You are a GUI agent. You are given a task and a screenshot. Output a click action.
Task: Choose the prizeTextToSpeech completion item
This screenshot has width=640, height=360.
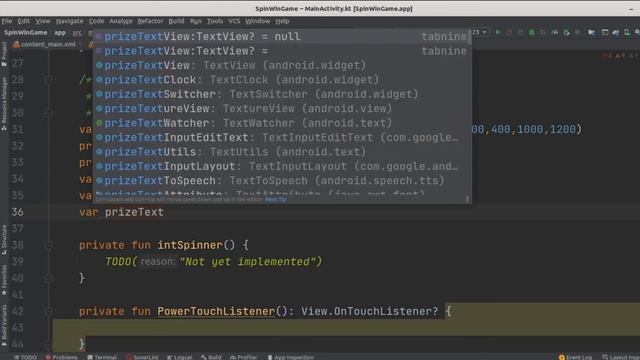coord(281,181)
